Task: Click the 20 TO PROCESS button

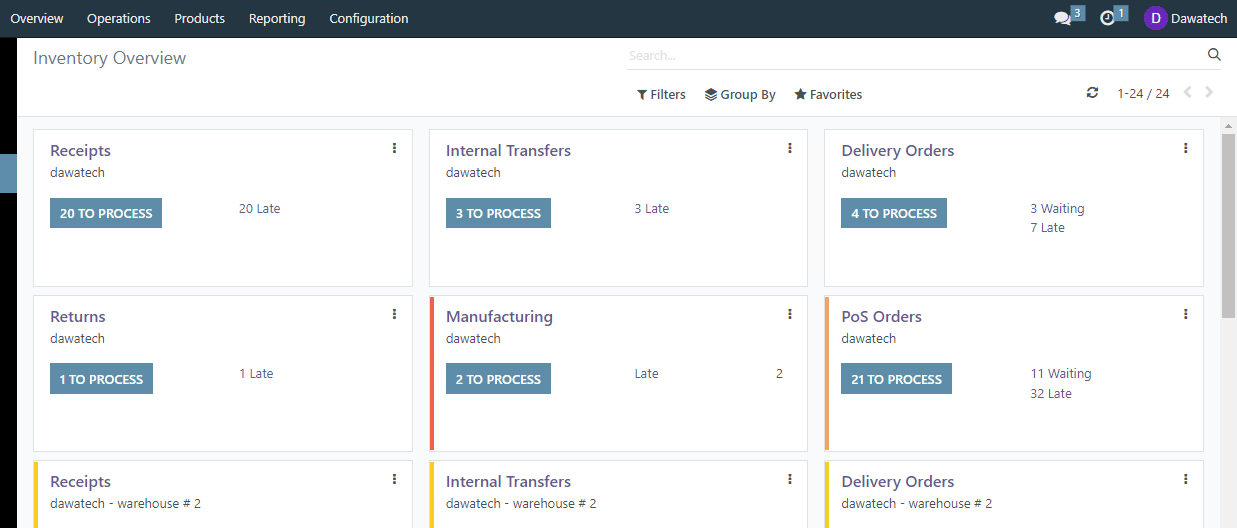Action: 106,213
